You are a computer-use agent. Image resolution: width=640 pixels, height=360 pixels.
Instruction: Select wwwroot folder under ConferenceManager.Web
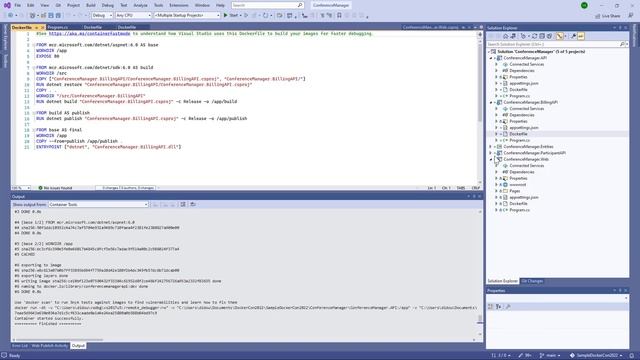(518, 184)
